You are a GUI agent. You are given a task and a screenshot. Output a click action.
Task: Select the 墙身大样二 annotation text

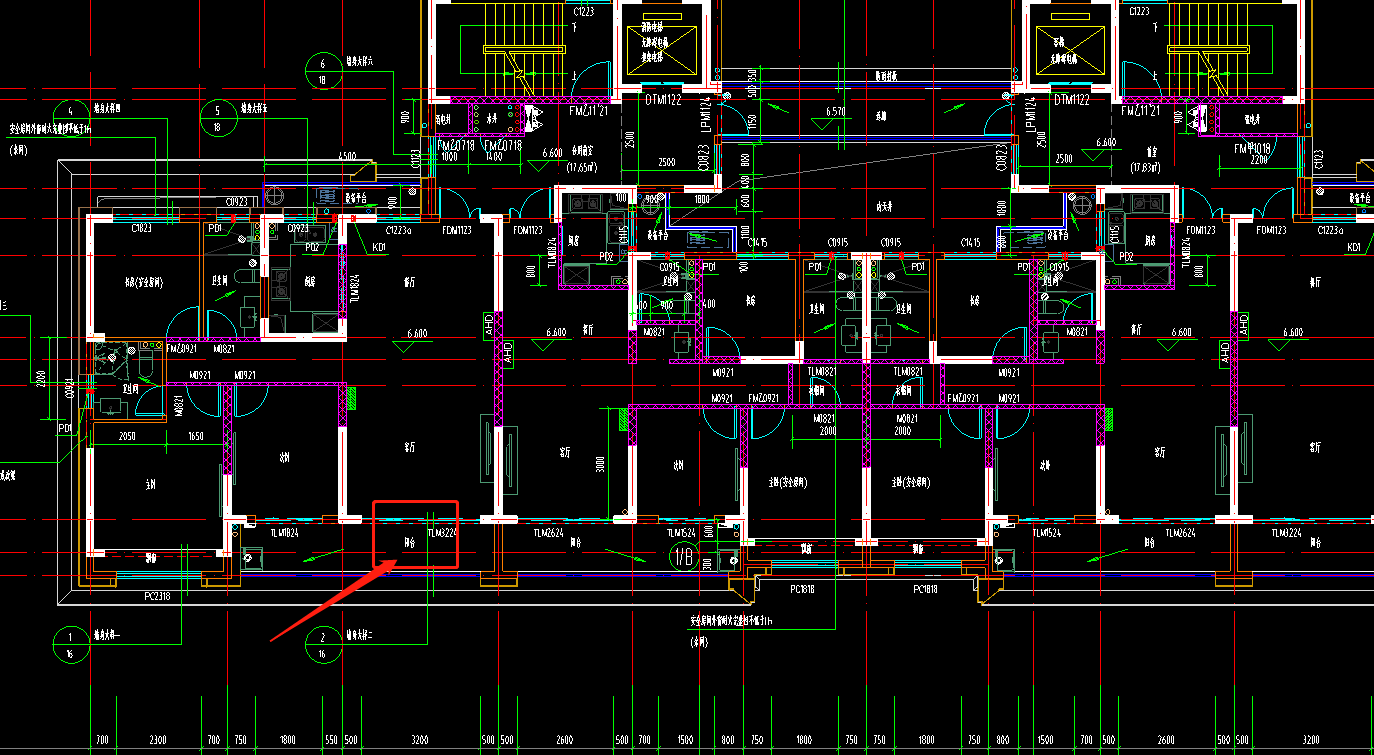359,635
